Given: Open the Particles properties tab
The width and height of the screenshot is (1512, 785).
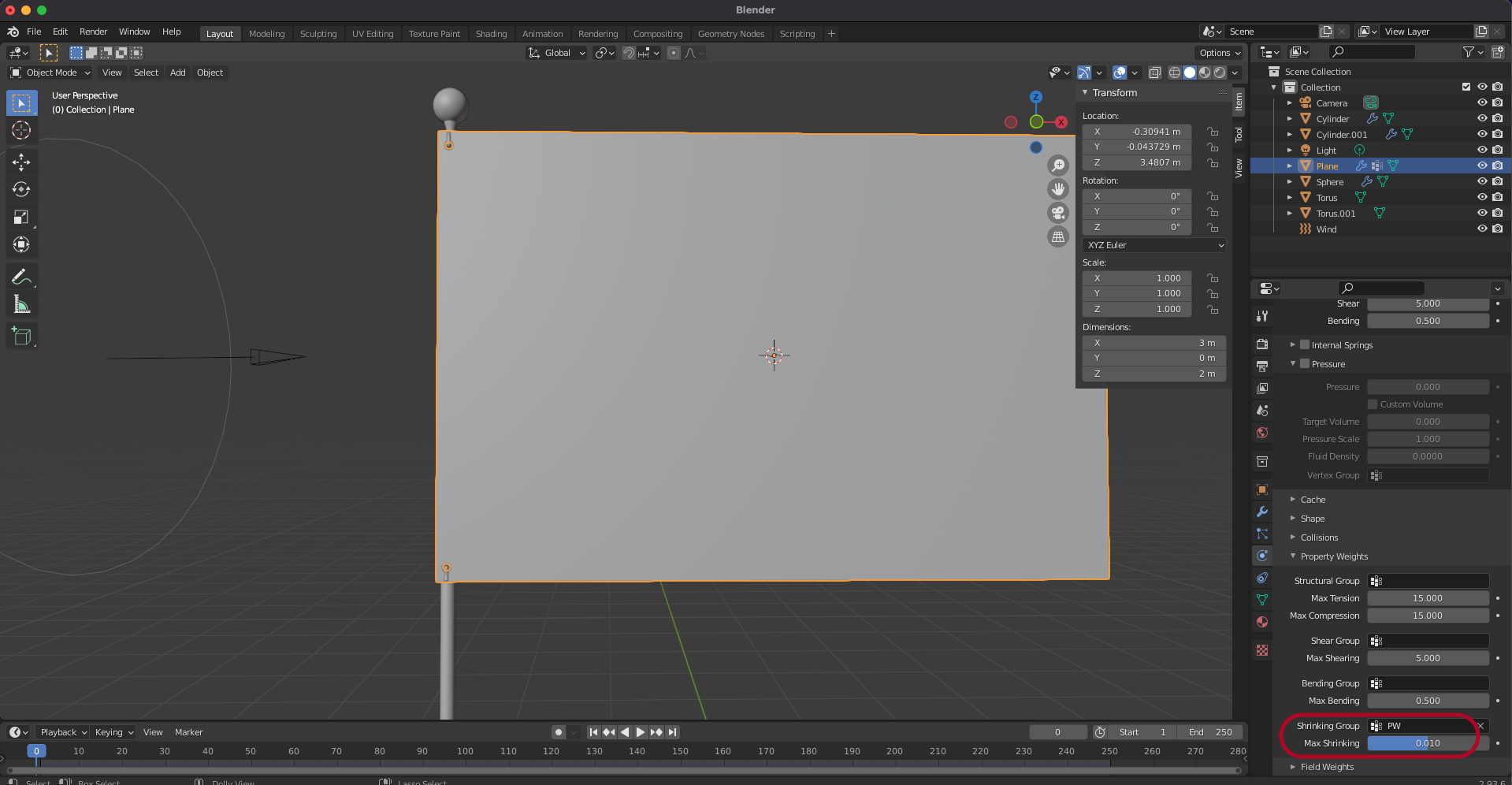Looking at the screenshot, I should 1262,534.
